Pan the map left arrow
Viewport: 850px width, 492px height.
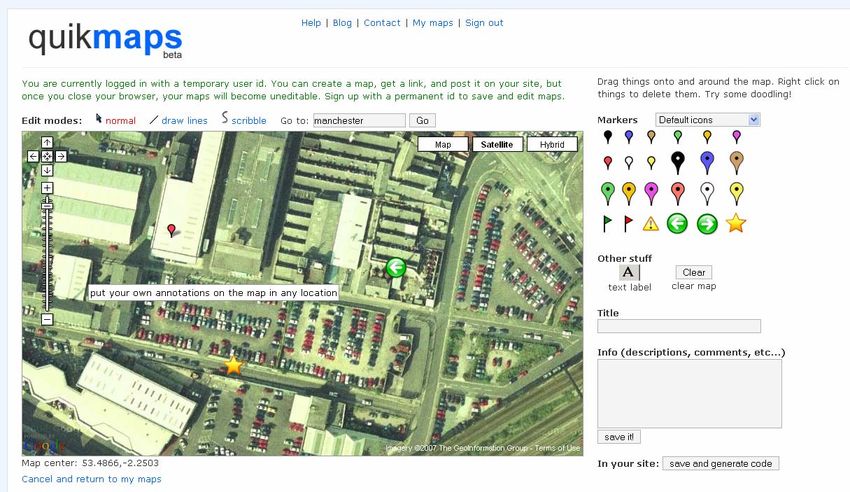click(33, 156)
